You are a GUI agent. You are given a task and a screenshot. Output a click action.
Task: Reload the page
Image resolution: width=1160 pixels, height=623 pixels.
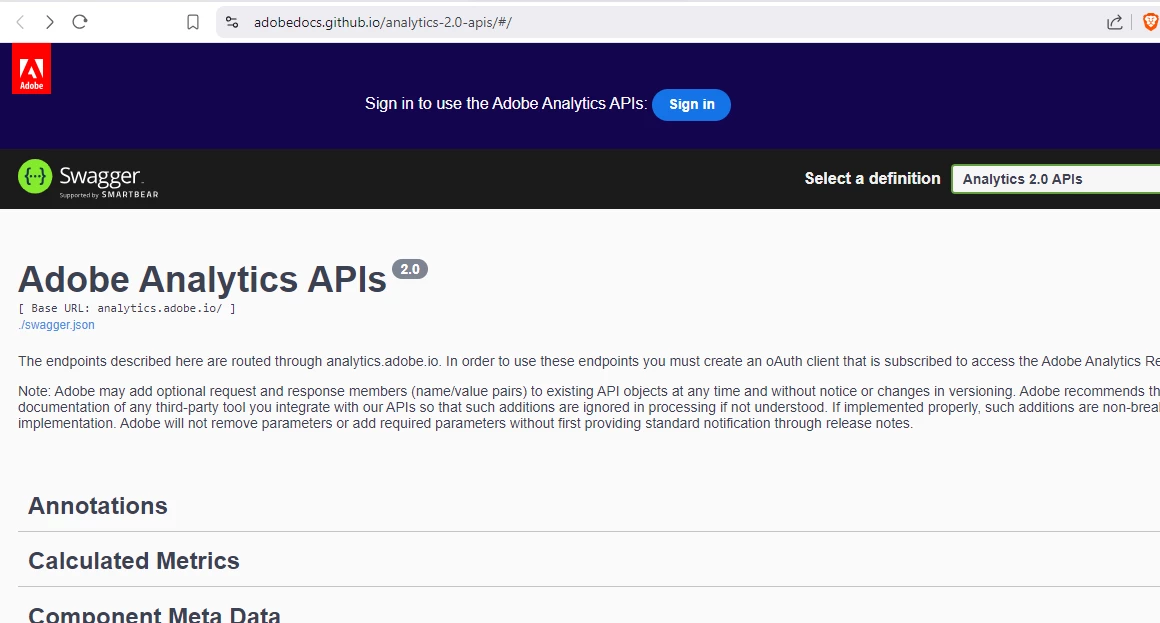pos(80,22)
